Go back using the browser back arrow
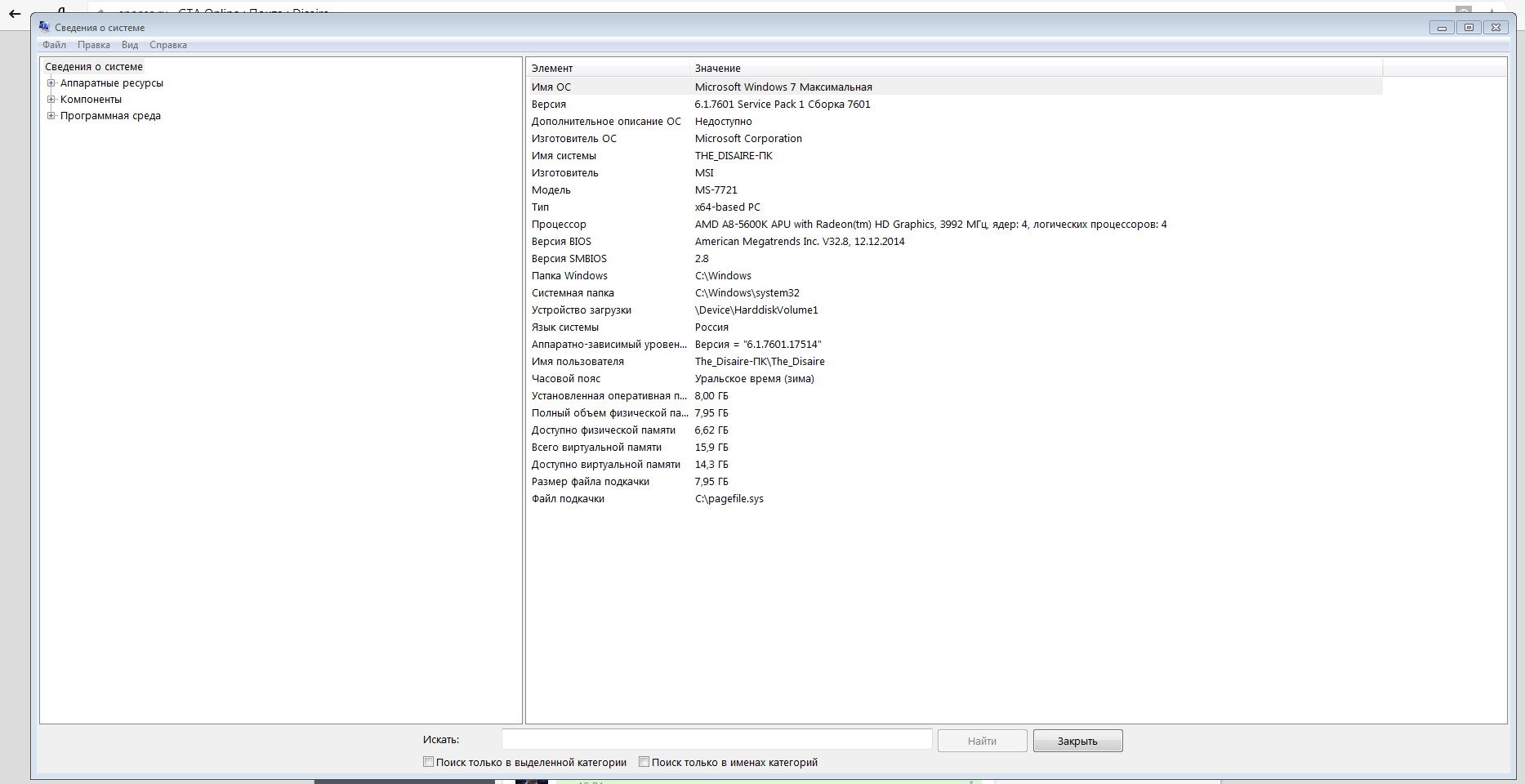 point(15,13)
